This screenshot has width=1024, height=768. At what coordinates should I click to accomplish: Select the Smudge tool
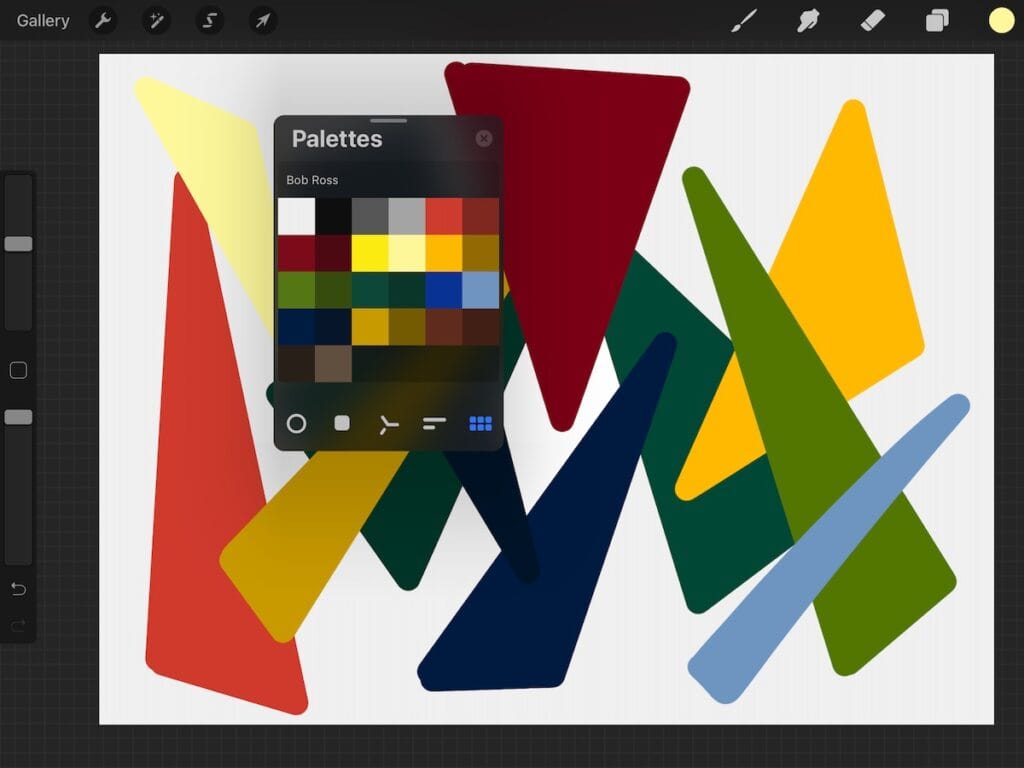pos(809,19)
